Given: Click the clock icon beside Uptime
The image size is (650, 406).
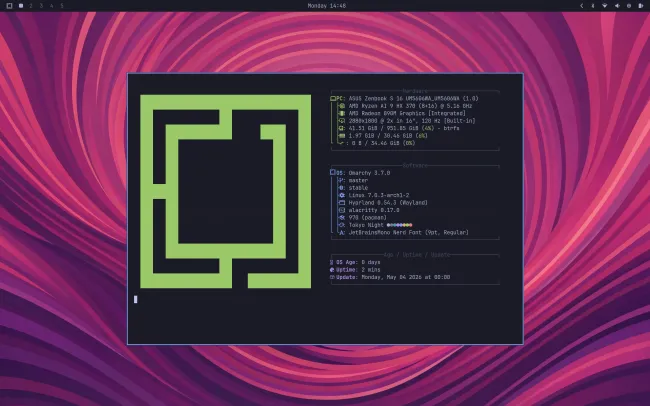Looking at the screenshot, I should tap(332, 270).
